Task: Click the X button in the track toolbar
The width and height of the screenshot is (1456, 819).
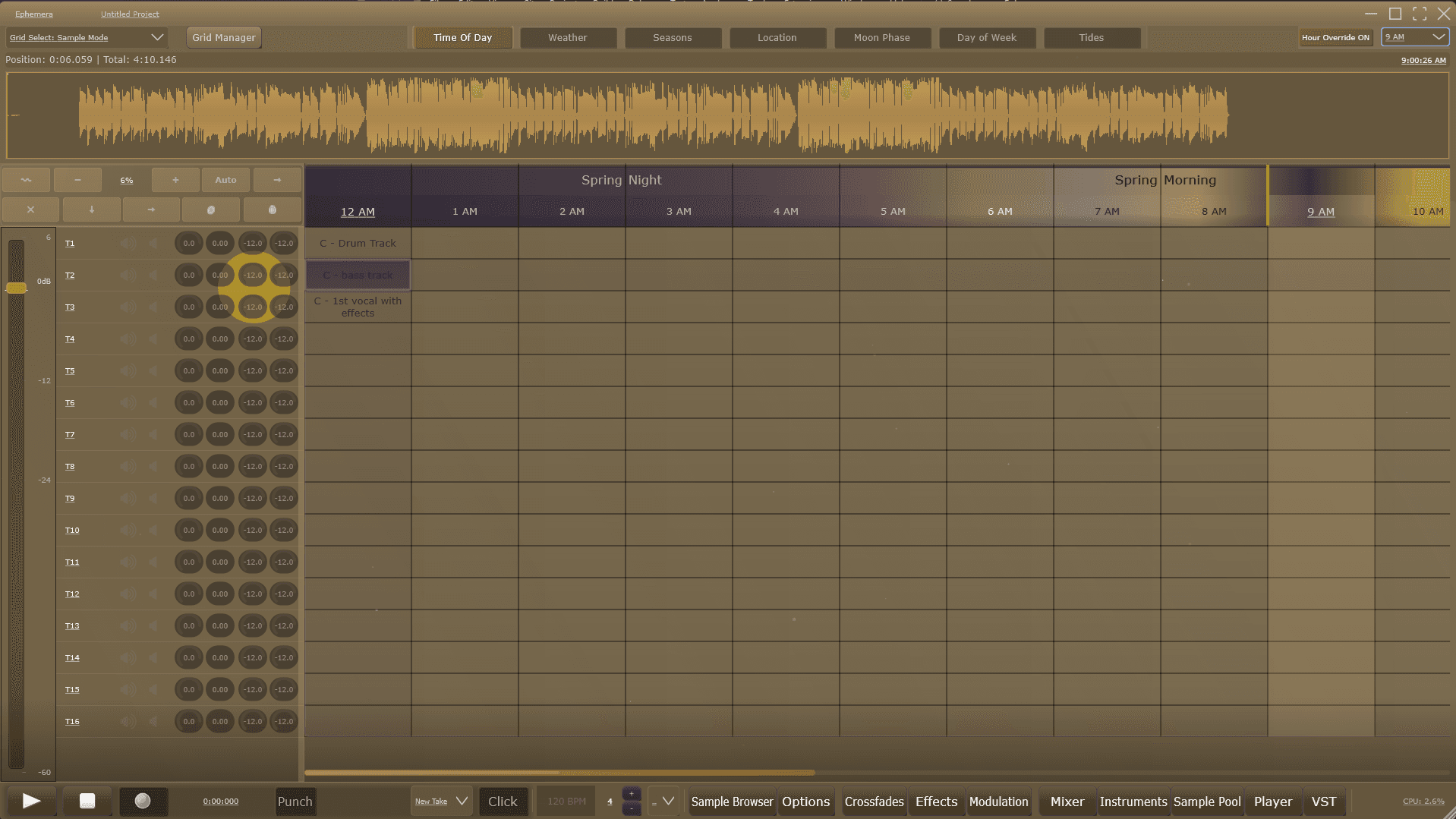Action: click(x=30, y=209)
